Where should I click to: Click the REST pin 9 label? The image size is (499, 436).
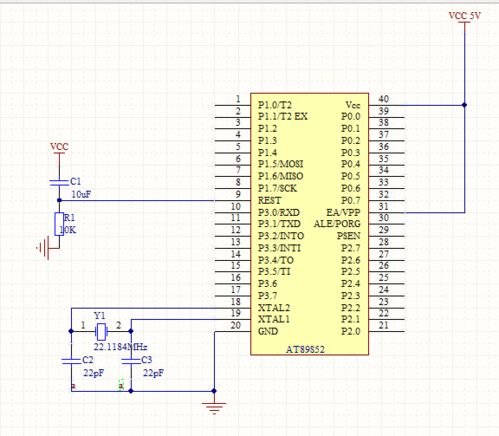269,201
